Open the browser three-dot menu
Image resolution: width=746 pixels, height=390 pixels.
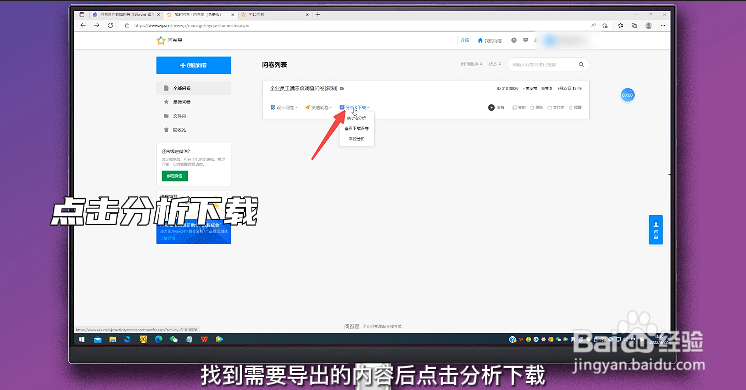[663, 25]
